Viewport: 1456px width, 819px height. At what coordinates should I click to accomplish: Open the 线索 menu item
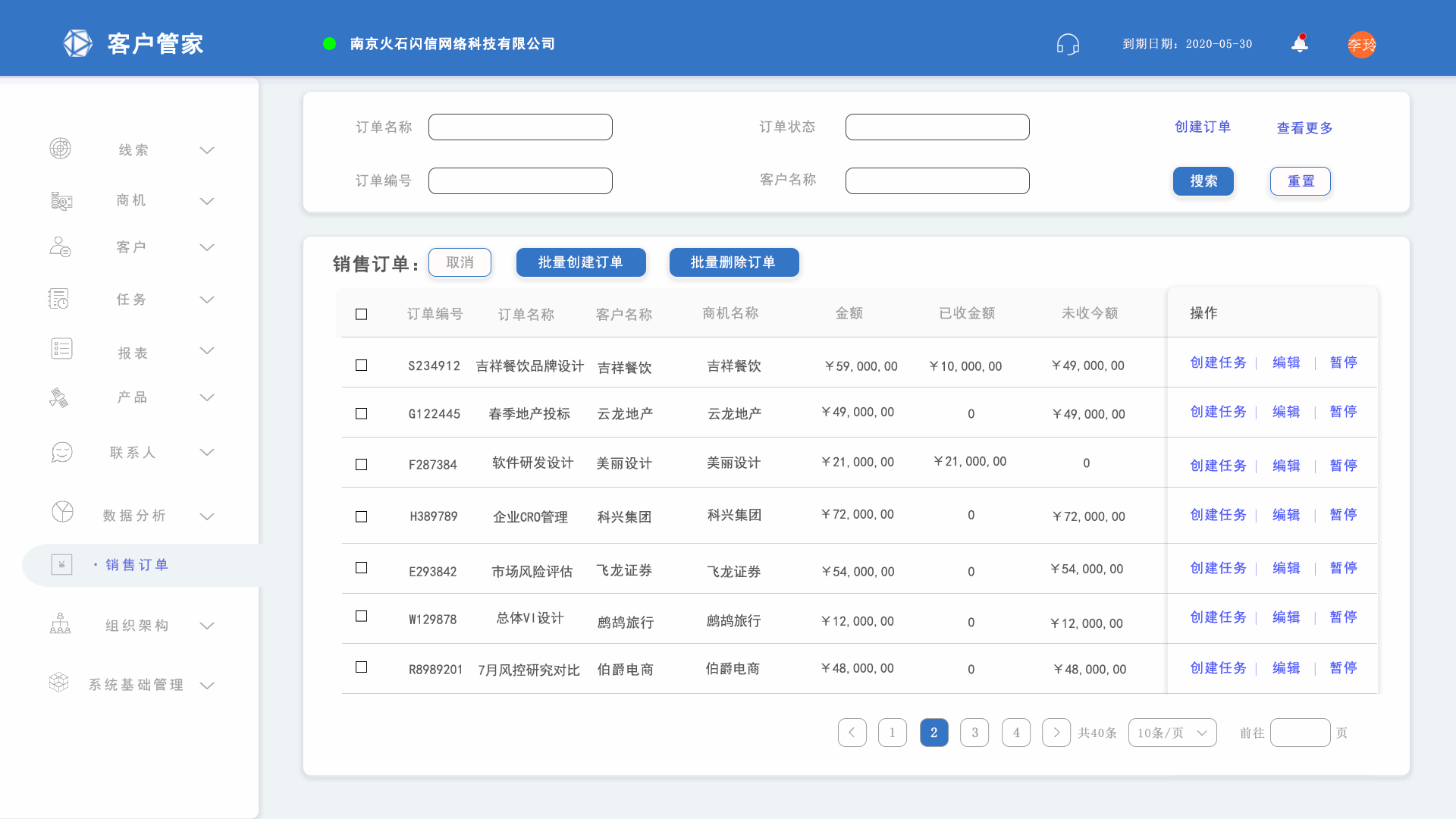coord(133,150)
